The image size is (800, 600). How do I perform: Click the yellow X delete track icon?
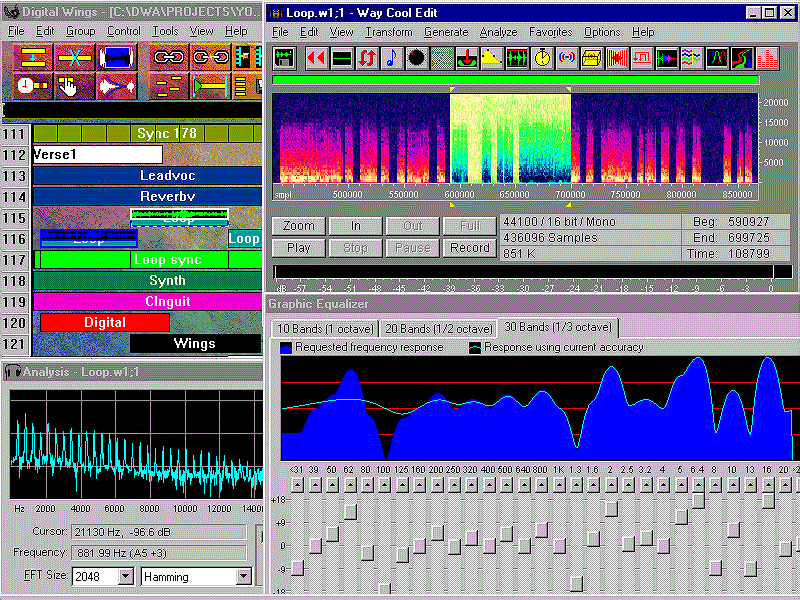(74, 57)
